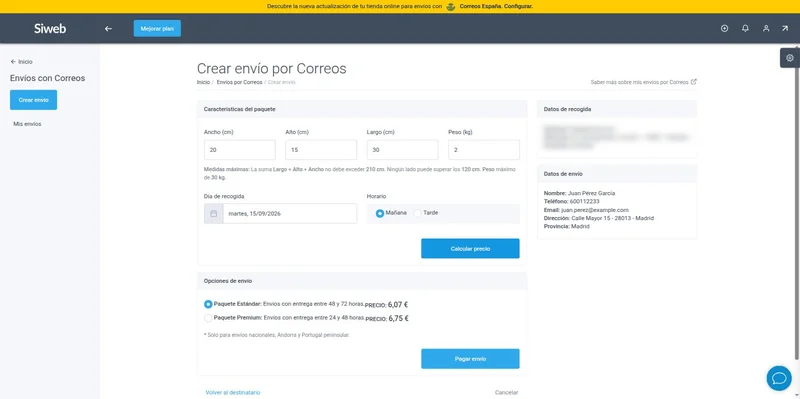The height and width of the screenshot is (399, 800).
Task: Click the Volver al destinatario link
Action: [x=233, y=392]
